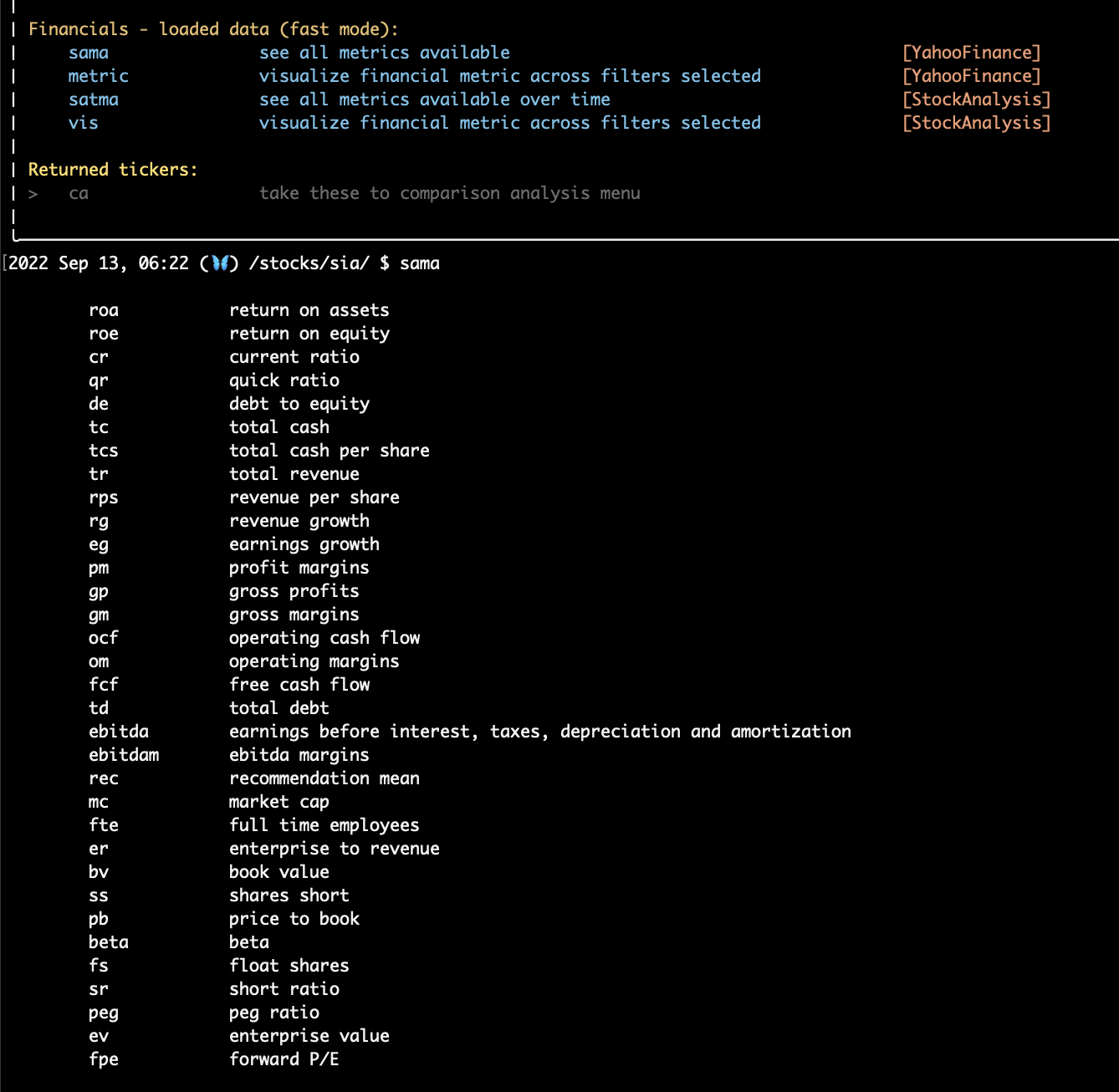Click 'total debt' description
Screen dimensions: 1119x1092
[x=279, y=708]
